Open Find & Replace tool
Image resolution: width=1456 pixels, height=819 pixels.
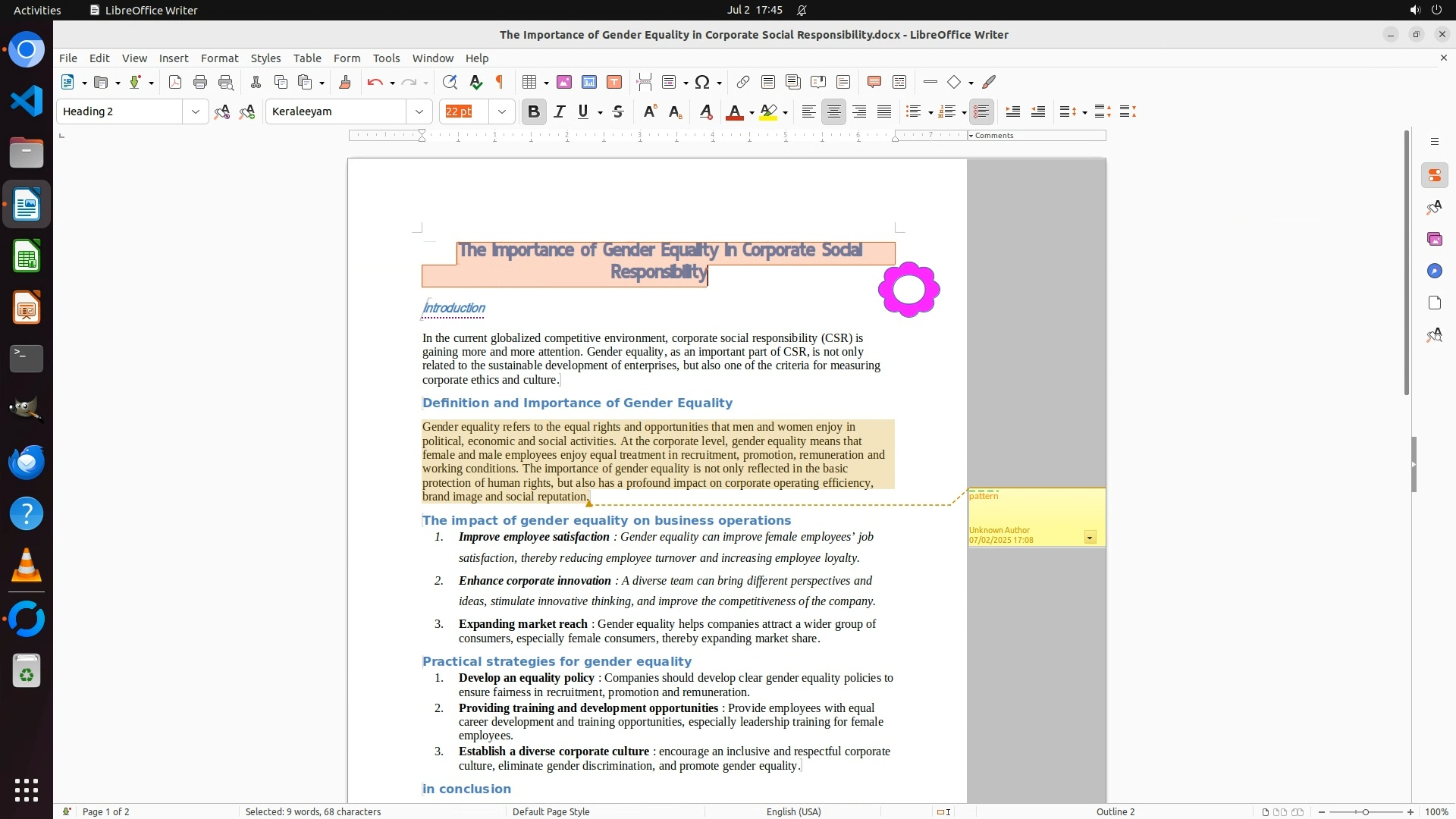click(x=450, y=82)
